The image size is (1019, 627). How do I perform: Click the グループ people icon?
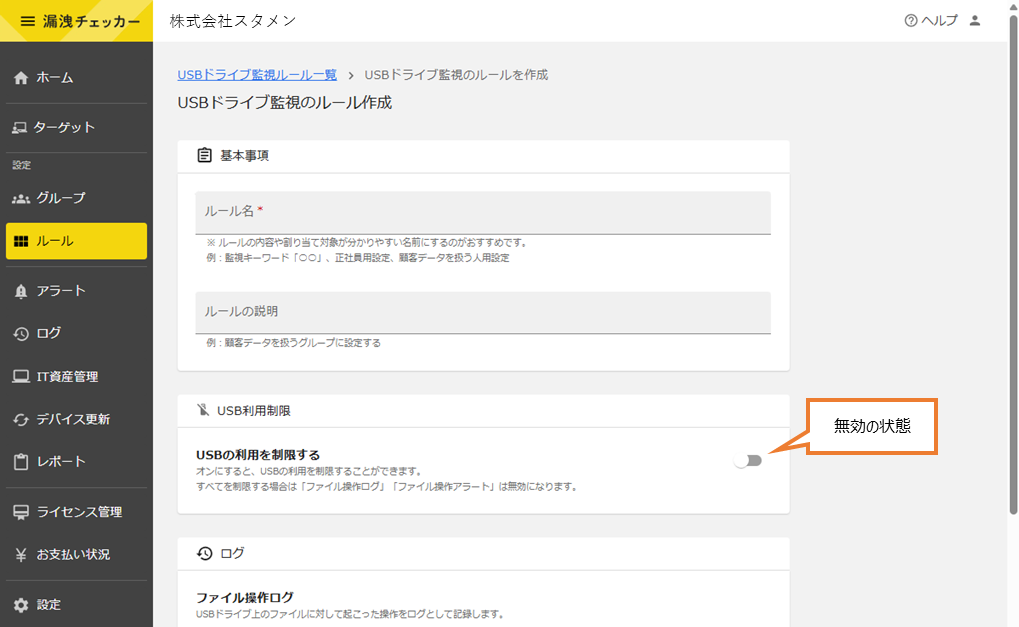click(x=21, y=199)
